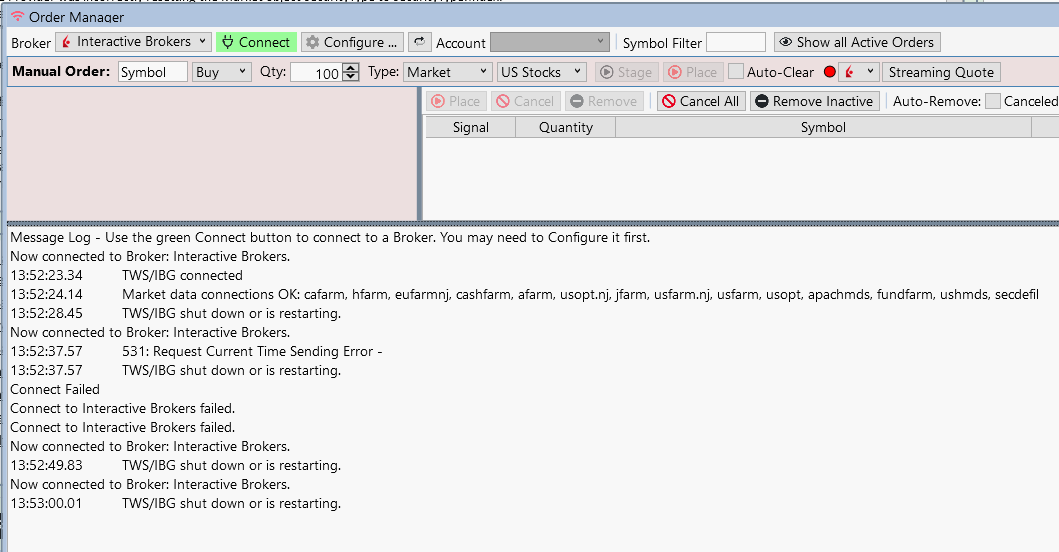Toggle the Auto-Remove Canceled checkbox
Screen dimensions: 1059x552
pos(992,101)
